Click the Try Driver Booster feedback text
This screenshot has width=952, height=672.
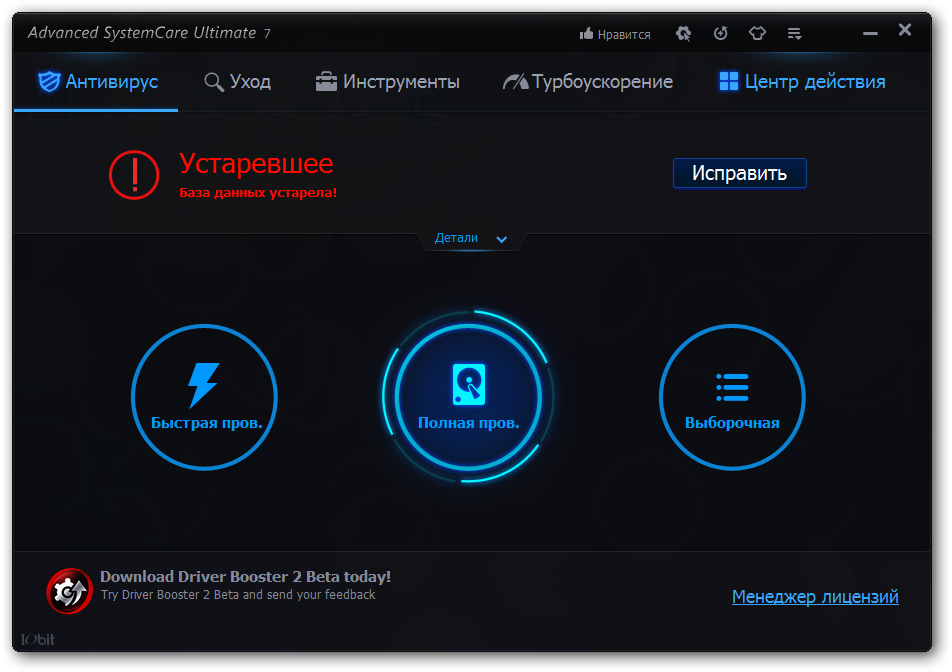point(238,595)
